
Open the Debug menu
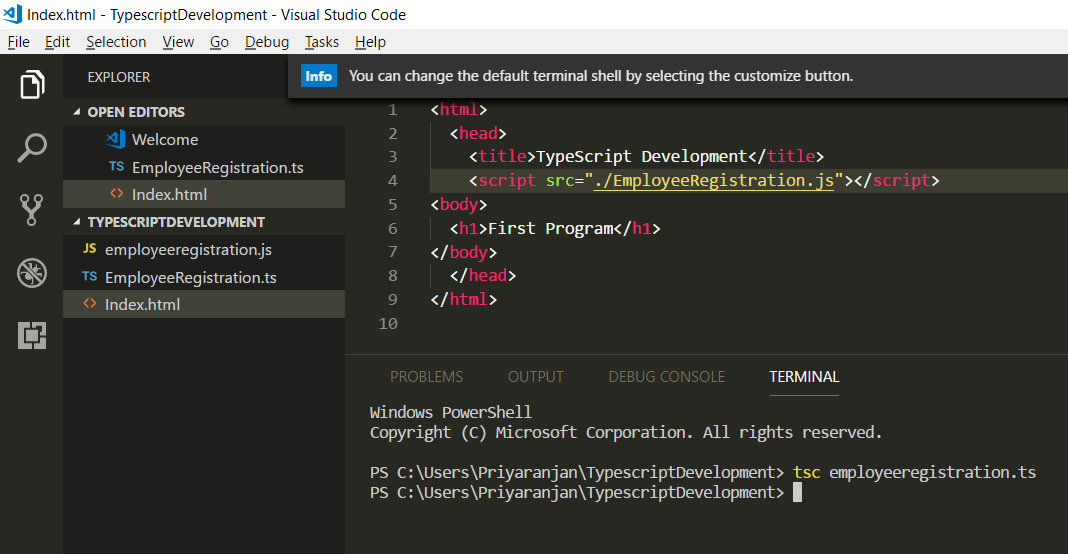pos(266,42)
